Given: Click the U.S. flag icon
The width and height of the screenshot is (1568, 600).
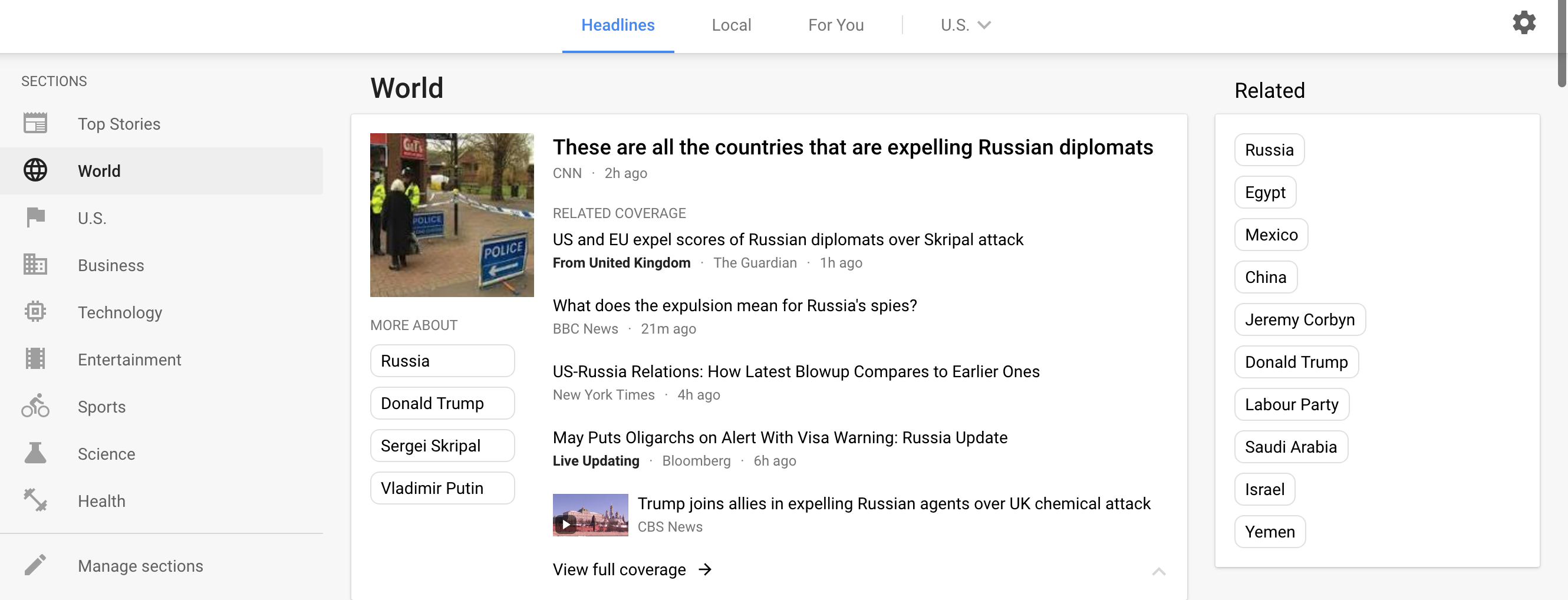Looking at the screenshot, I should (35, 217).
